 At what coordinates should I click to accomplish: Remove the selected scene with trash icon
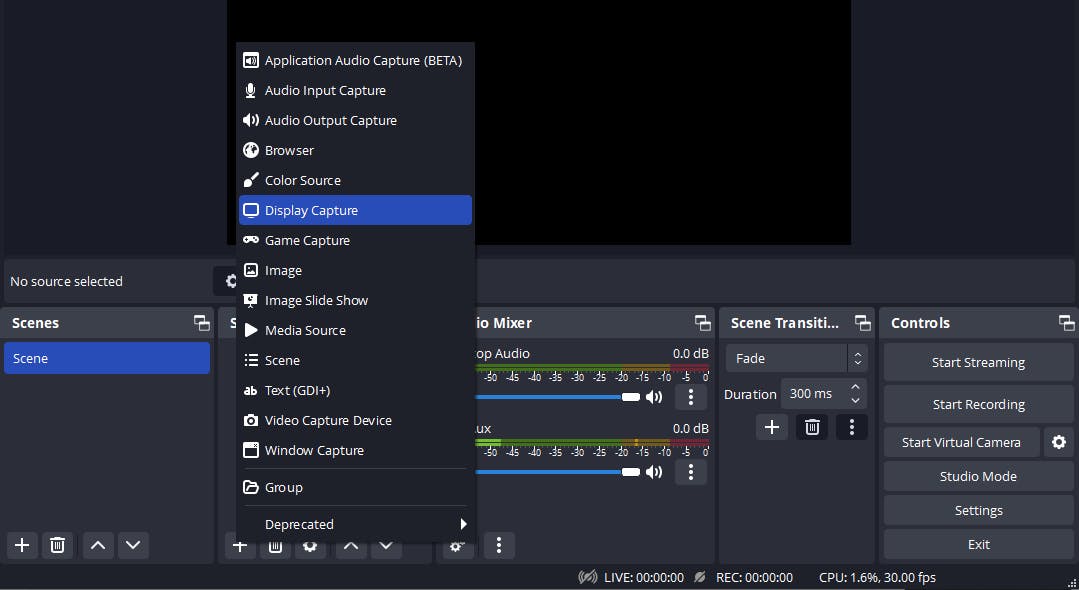58,545
